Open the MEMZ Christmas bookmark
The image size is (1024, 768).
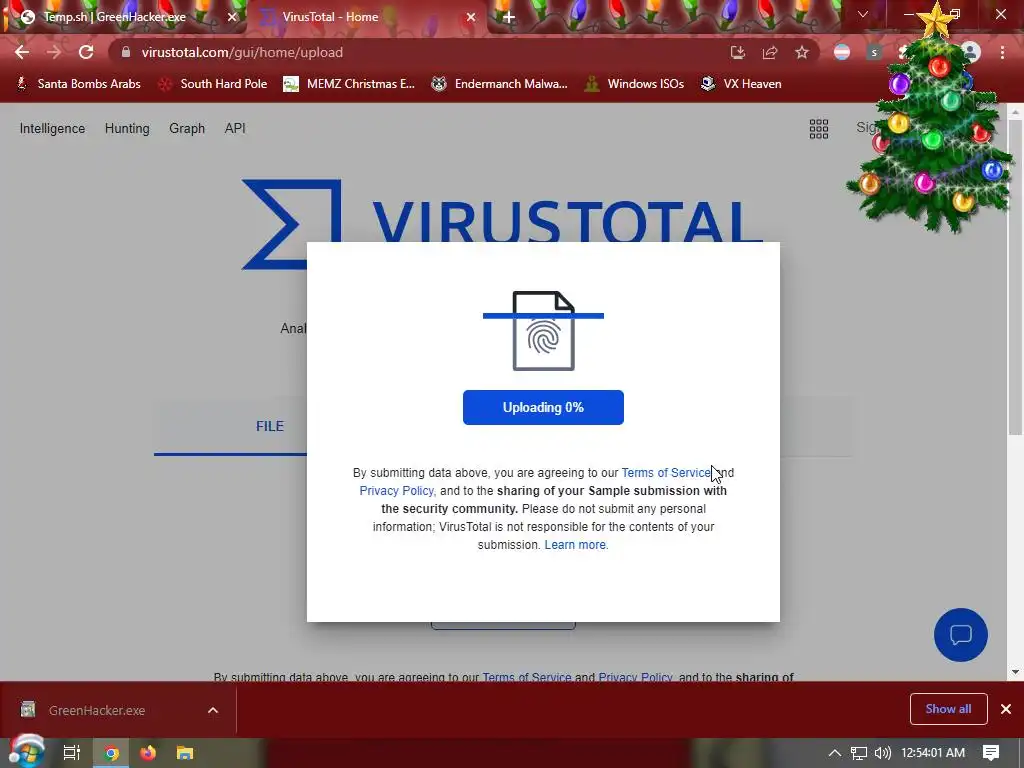[x=349, y=84]
